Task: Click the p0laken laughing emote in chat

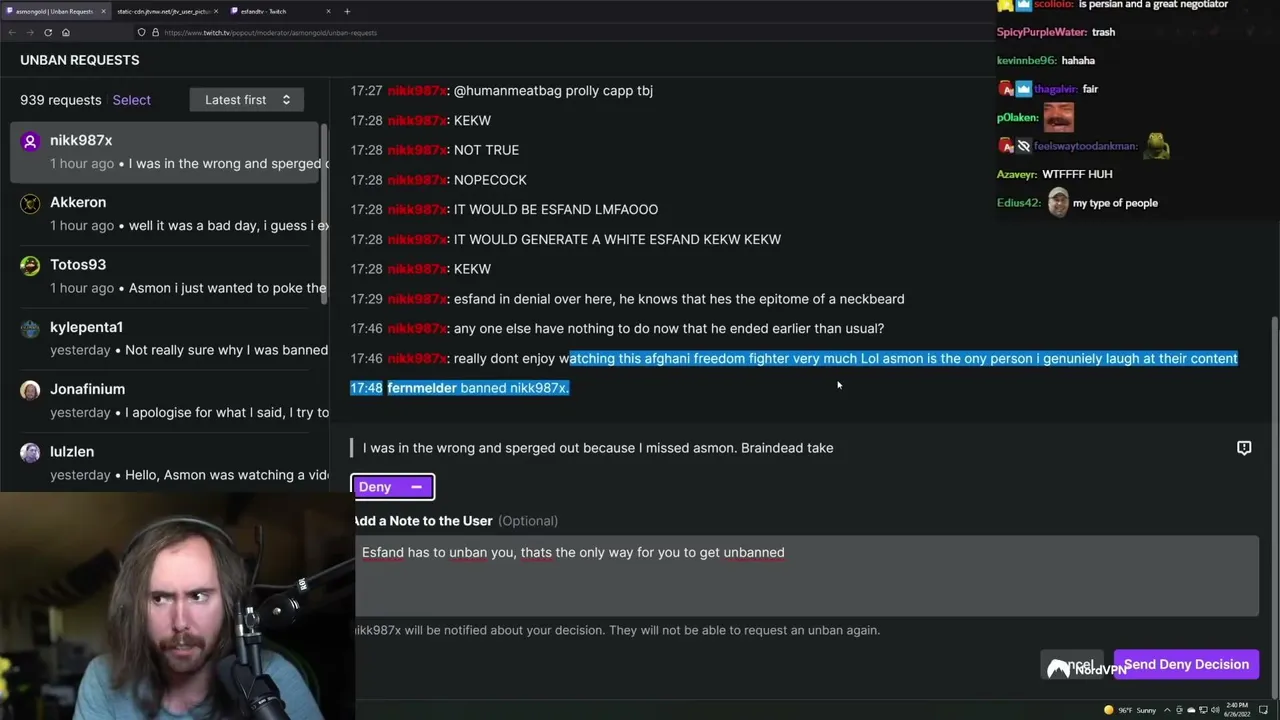Action: point(1059,117)
